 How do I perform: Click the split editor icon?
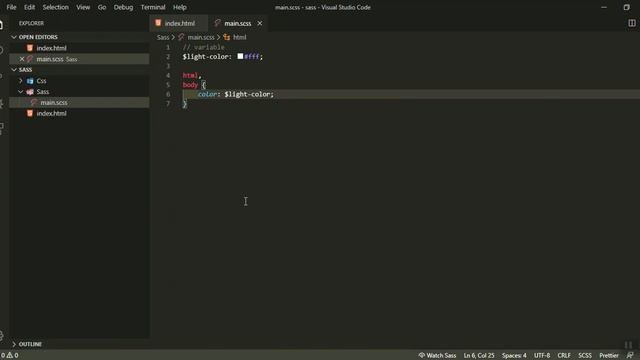tap(631, 23)
